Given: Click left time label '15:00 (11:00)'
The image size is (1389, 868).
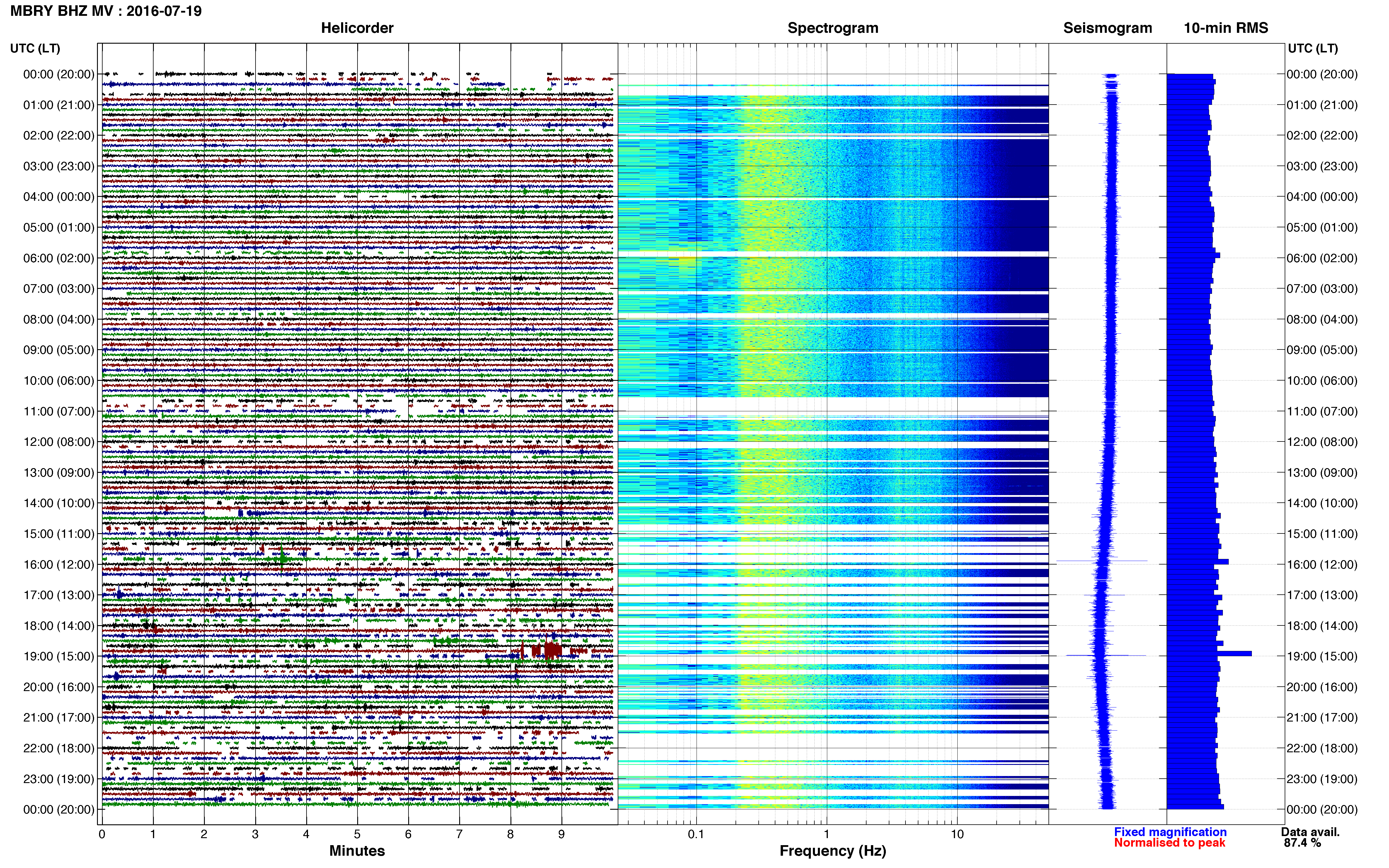Looking at the screenshot, I should tap(59, 534).
